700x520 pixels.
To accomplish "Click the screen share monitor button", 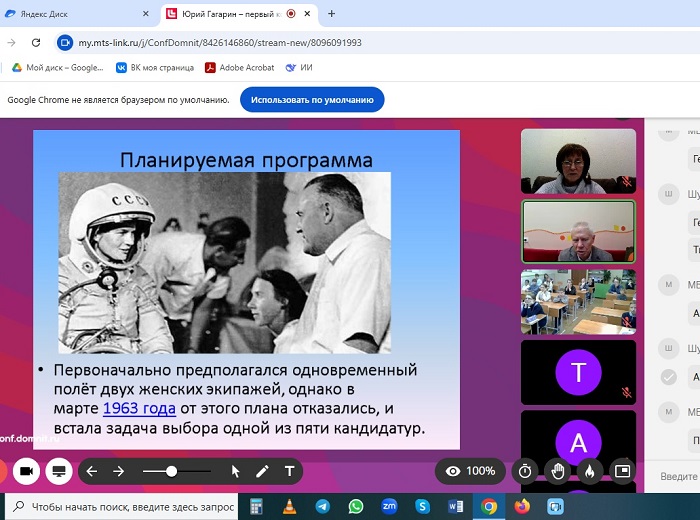I will (58, 471).
